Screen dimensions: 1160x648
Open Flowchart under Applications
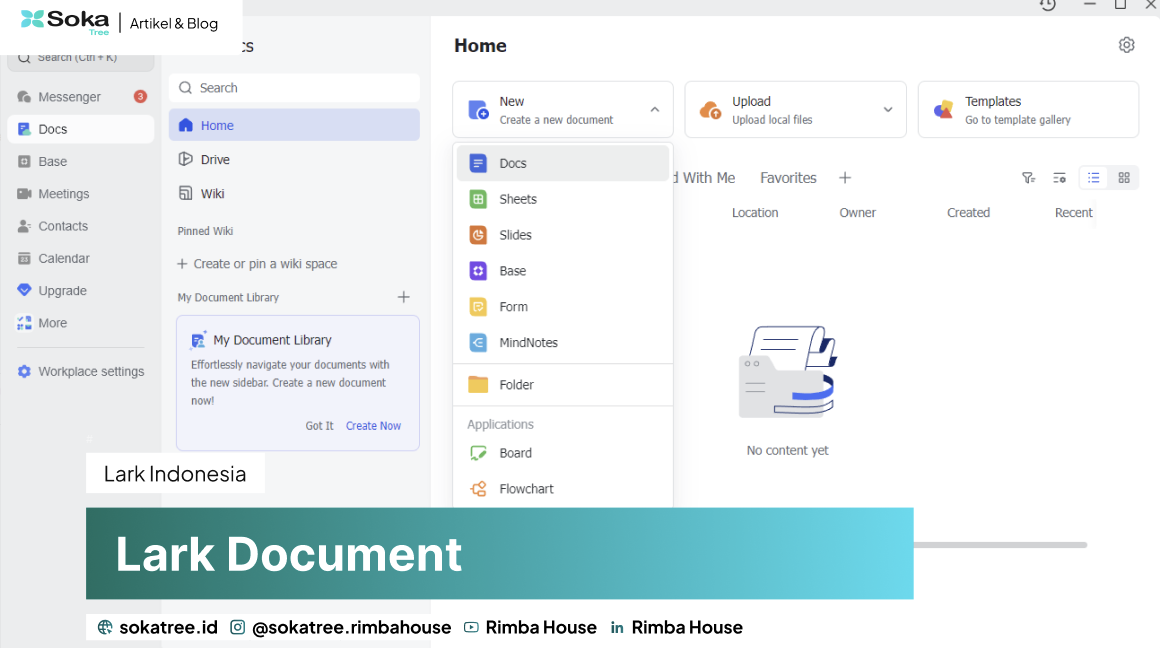point(562,489)
